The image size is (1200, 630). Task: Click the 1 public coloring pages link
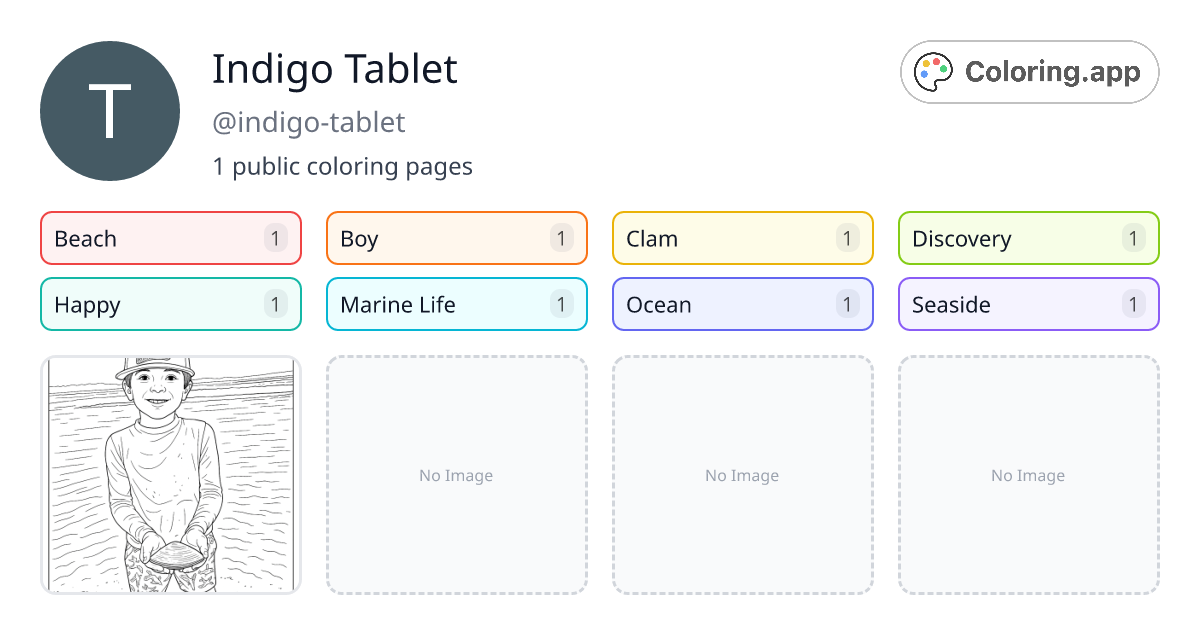point(343,166)
